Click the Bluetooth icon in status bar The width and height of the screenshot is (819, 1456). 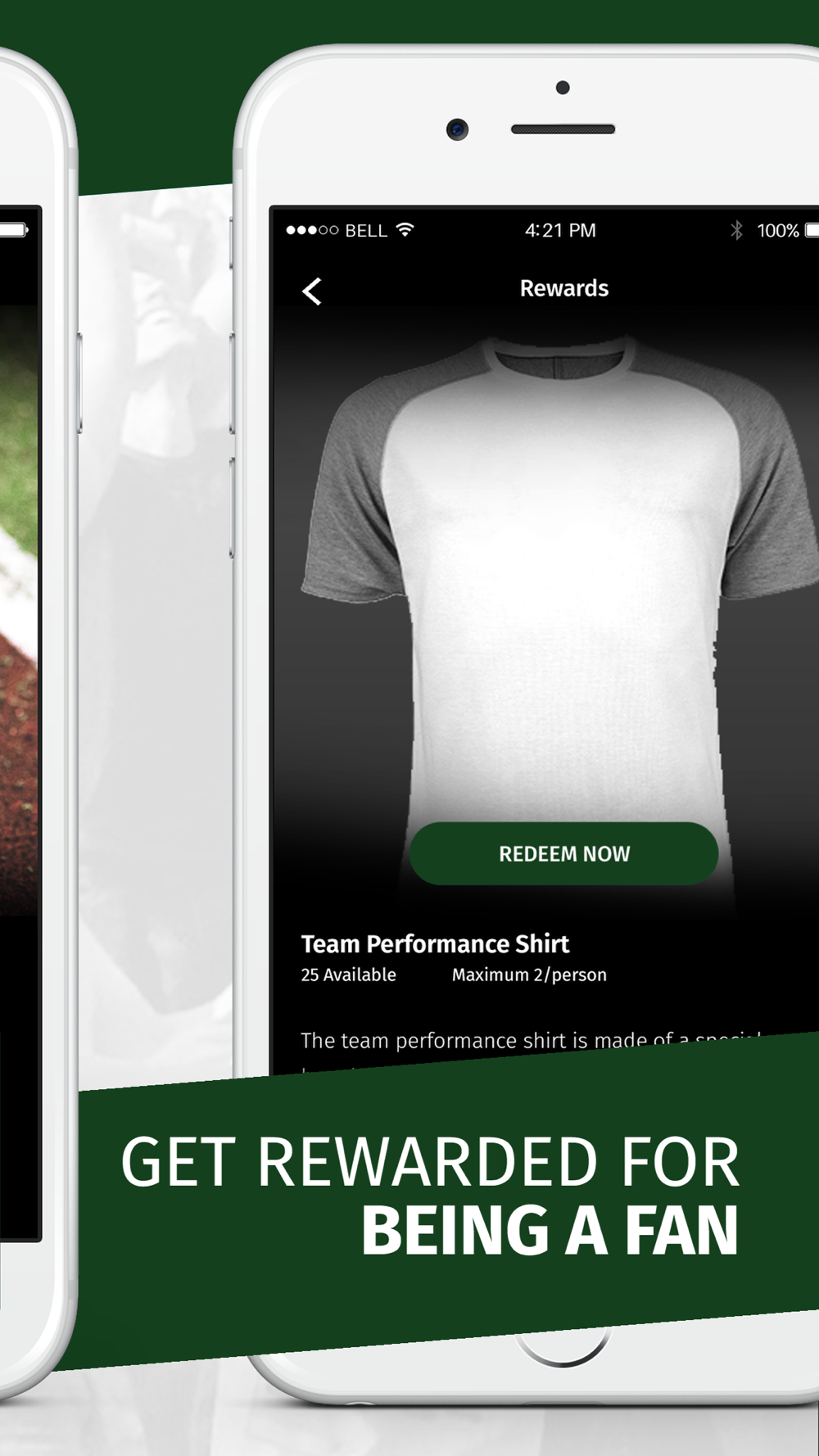point(737,230)
